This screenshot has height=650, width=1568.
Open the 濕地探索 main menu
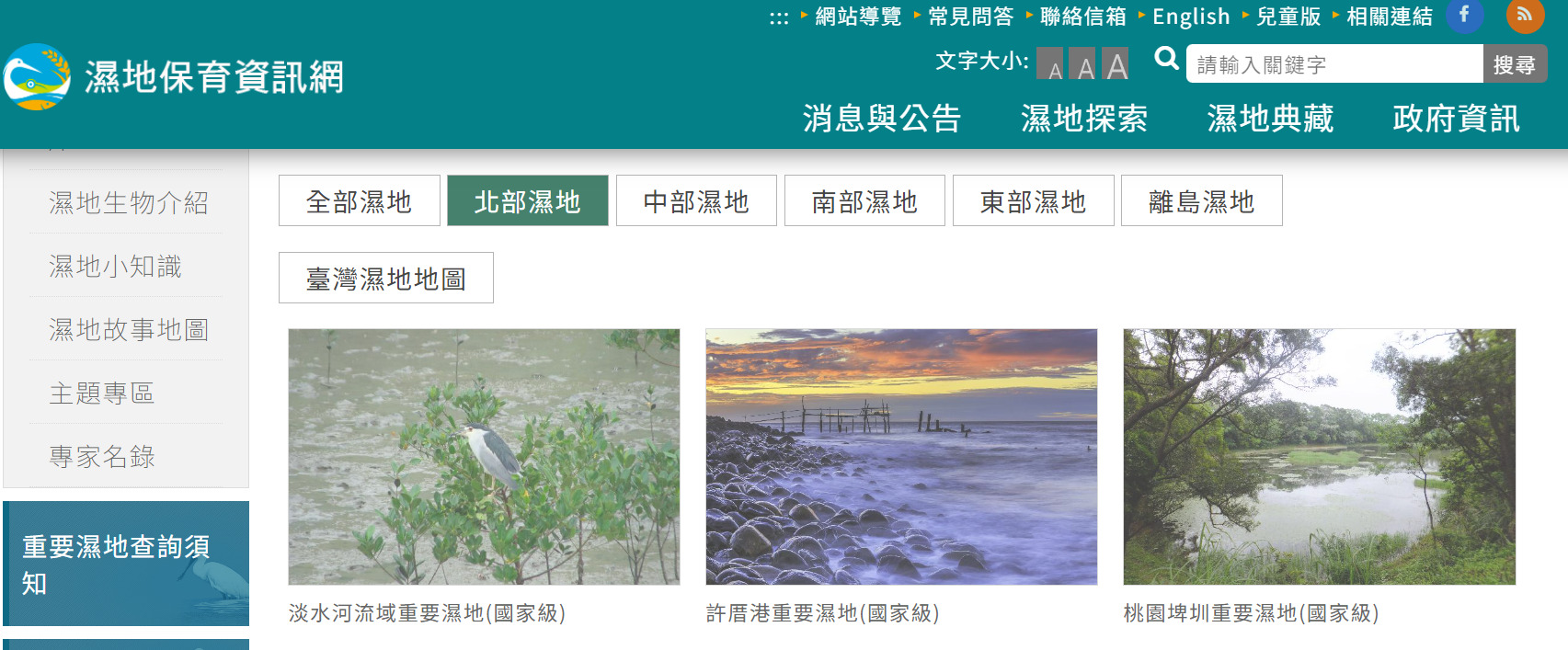(1084, 118)
